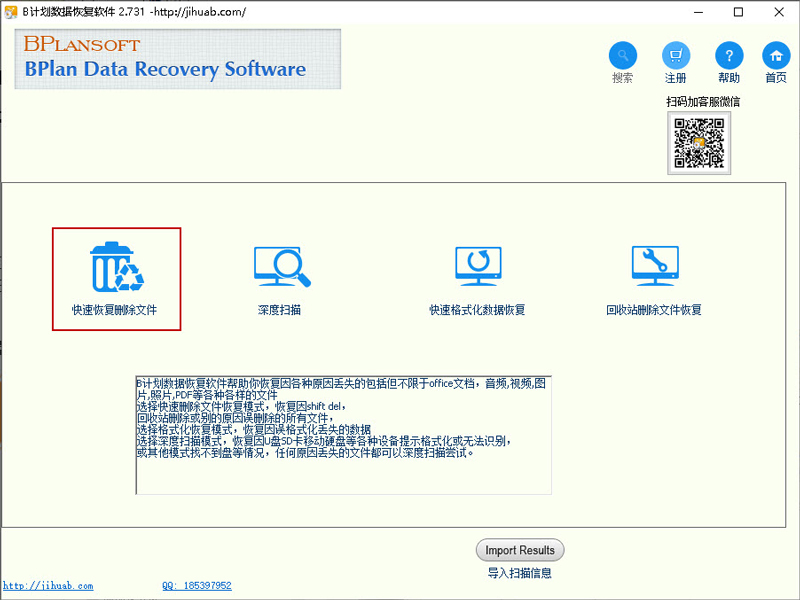Open the http://jihuab.com link
The image size is (800, 600).
point(48,586)
